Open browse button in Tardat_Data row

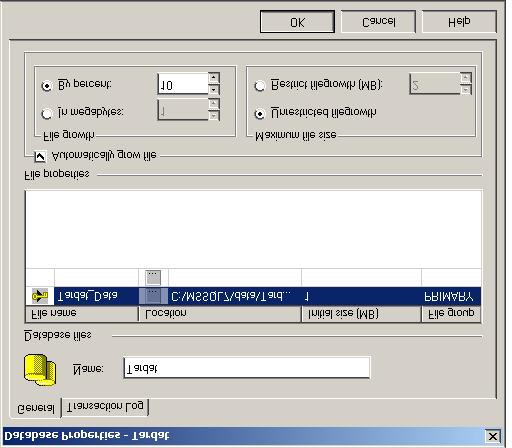pyautogui.click(x=153, y=296)
